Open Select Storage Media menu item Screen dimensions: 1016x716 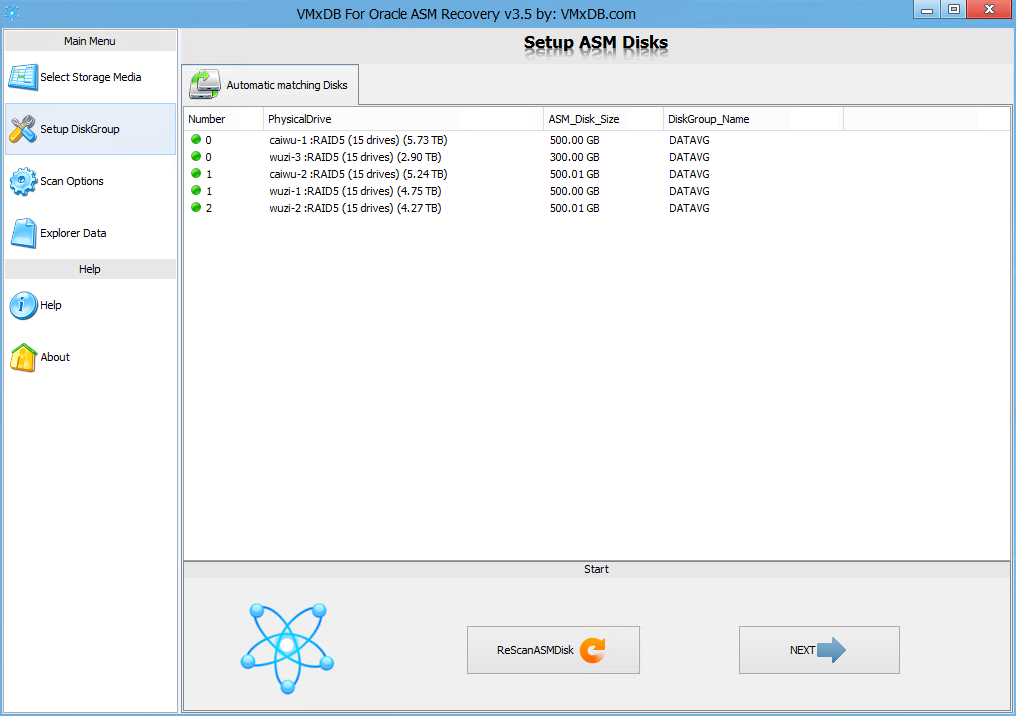90,77
